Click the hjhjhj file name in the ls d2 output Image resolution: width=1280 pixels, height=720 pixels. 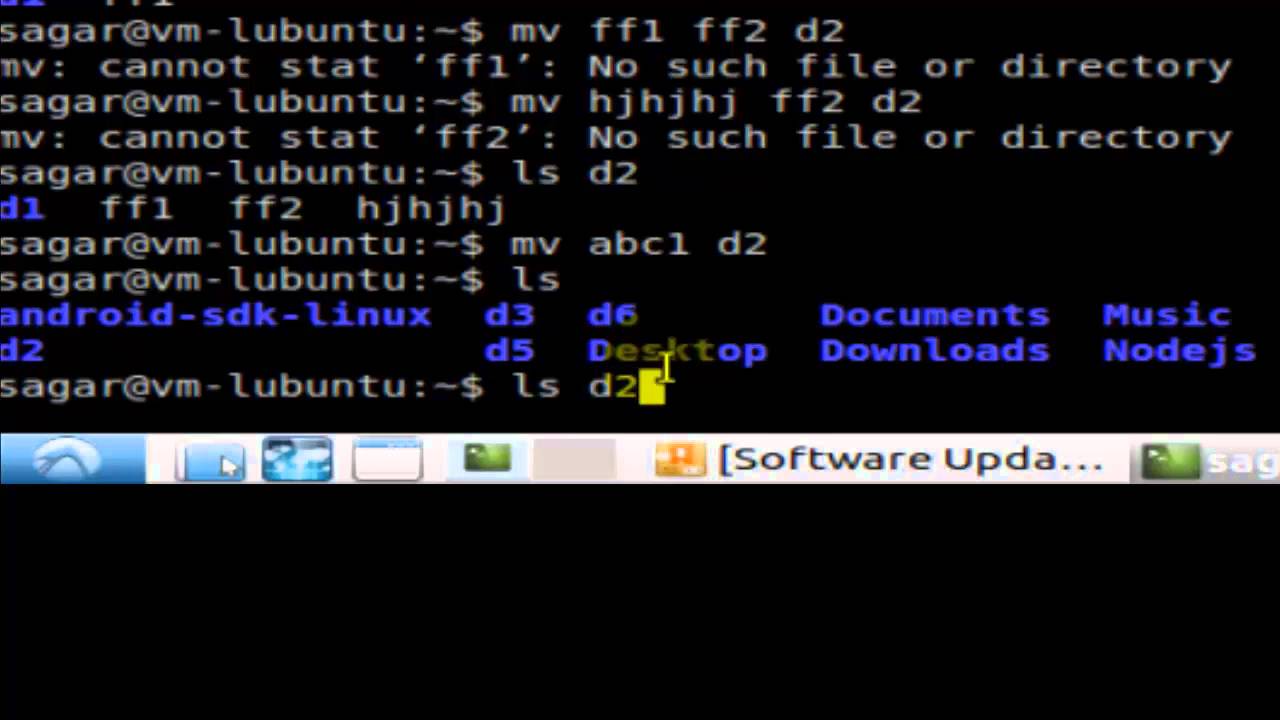click(x=432, y=209)
